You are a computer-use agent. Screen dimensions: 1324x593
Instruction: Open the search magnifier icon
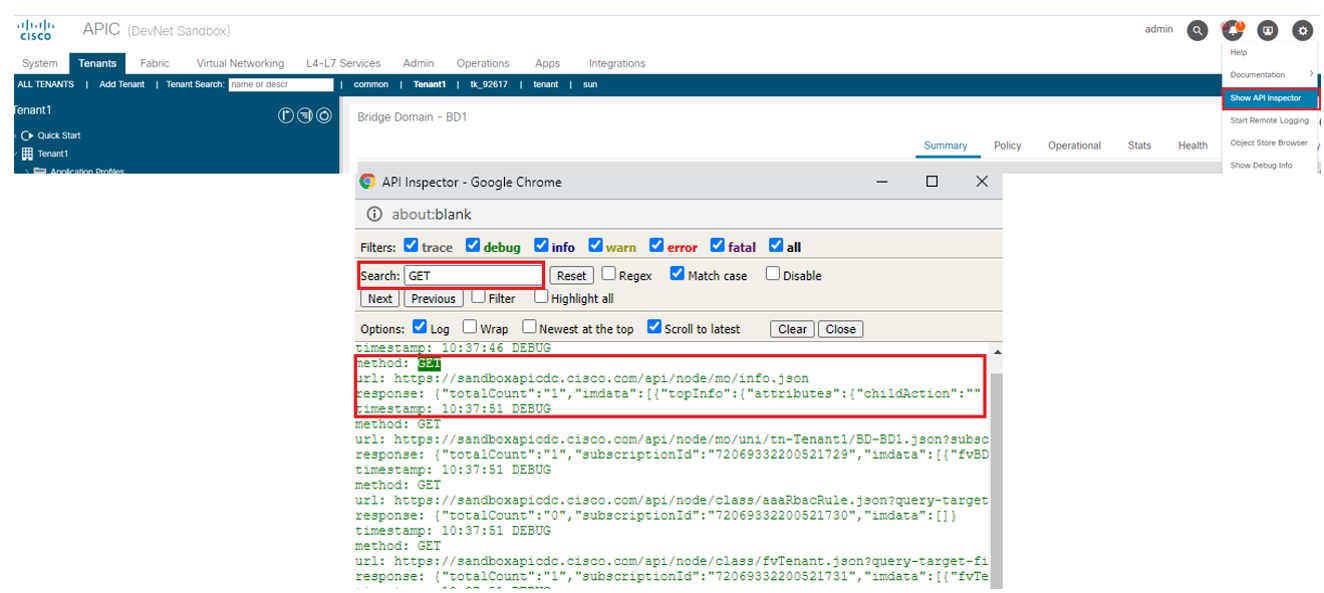click(x=1197, y=30)
